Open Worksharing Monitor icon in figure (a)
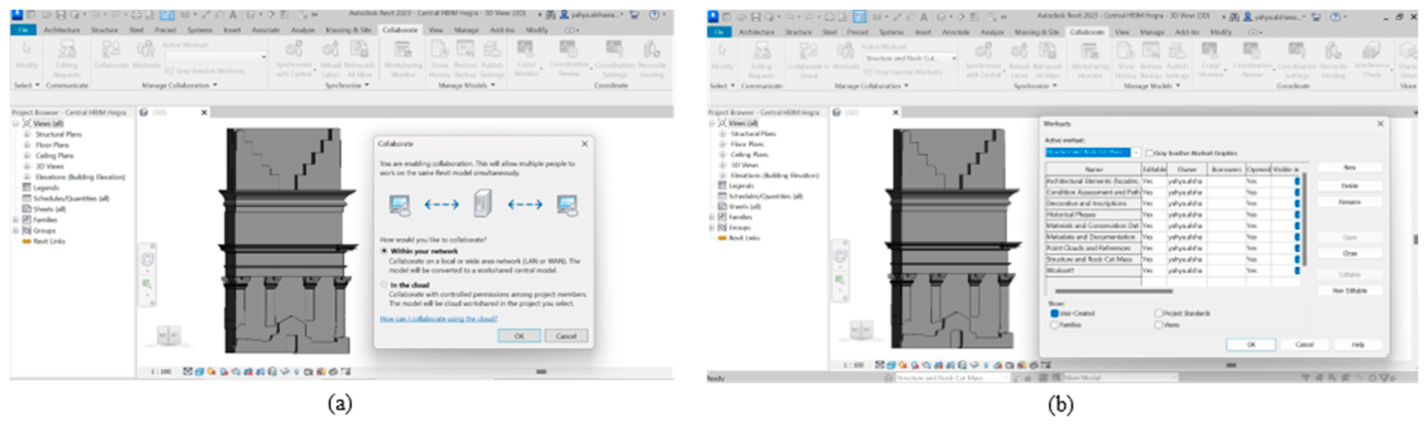1427x428 pixels. [x=404, y=60]
